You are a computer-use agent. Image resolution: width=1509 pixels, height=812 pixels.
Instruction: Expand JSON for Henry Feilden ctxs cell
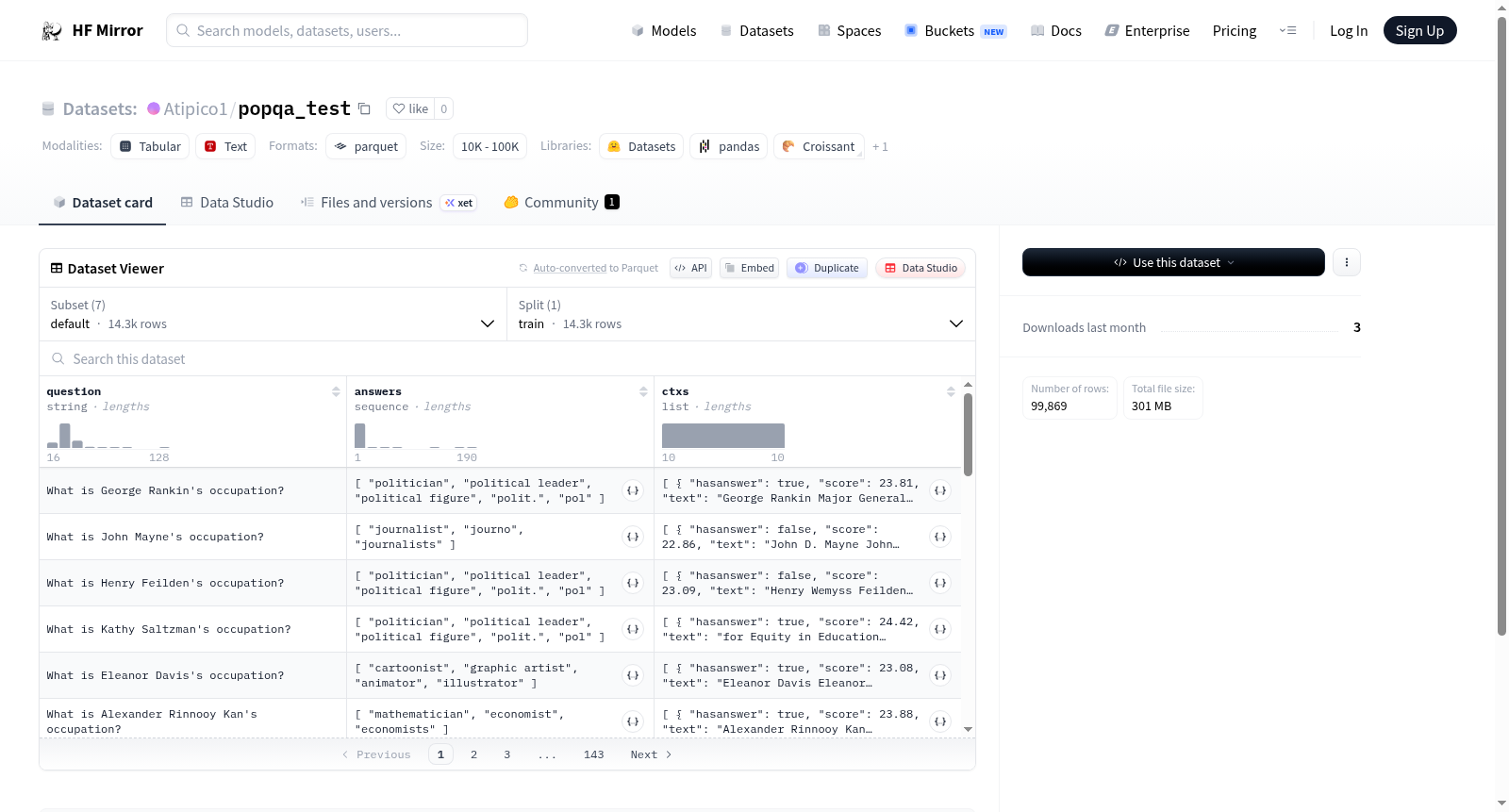pos(940,583)
